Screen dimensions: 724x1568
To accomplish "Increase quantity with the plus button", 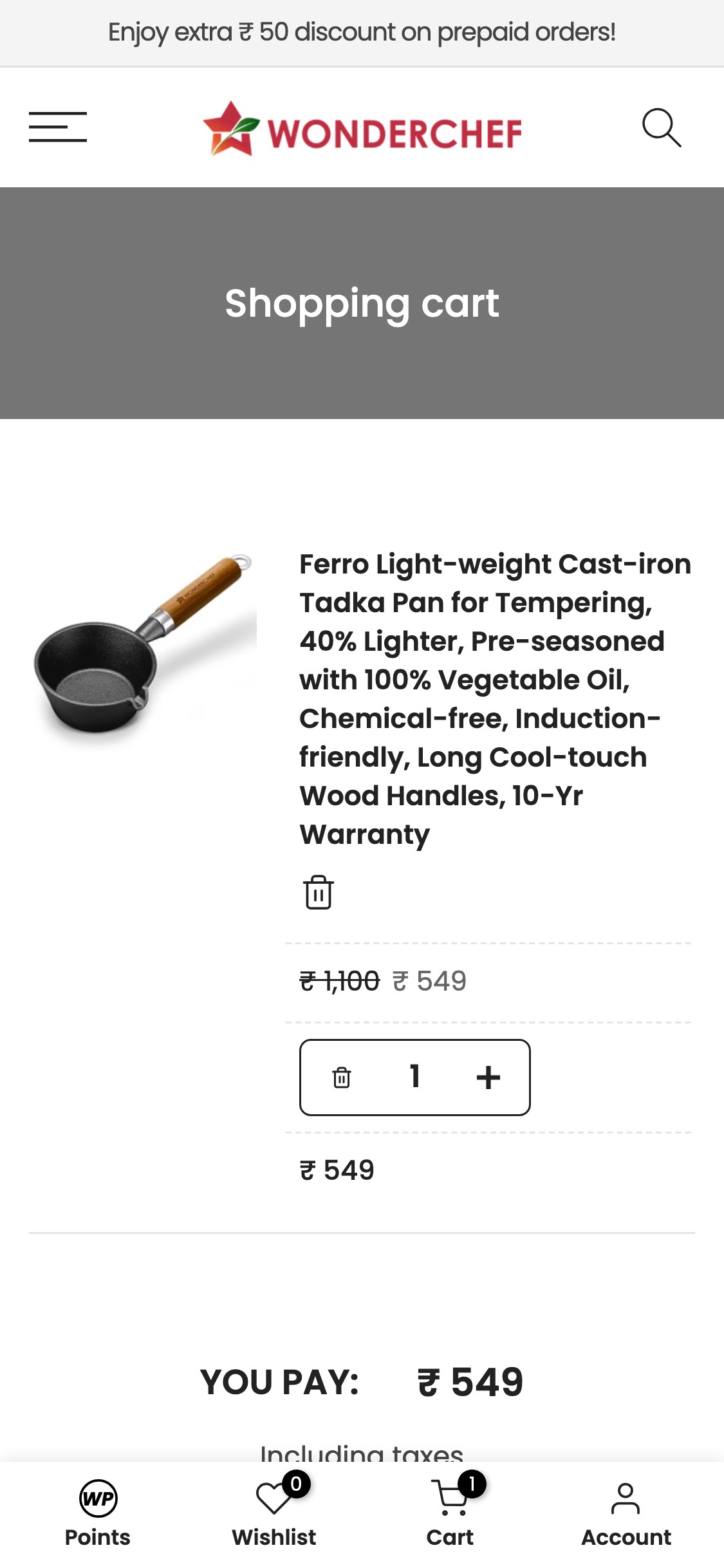I will (x=488, y=1077).
